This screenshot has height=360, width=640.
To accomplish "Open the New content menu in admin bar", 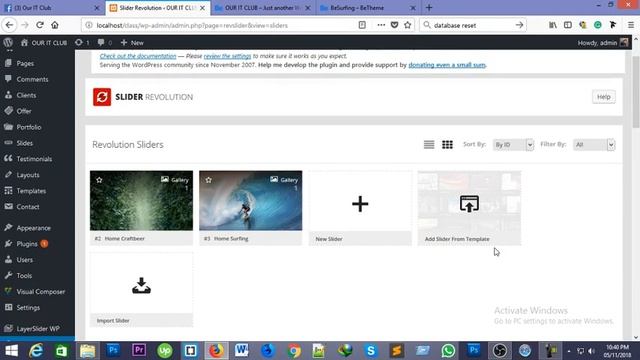I will [x=132, y=42].
